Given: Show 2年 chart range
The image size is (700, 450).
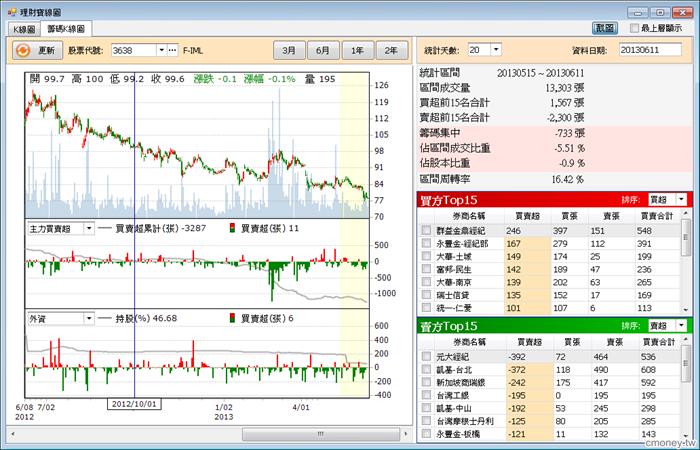Looking at the screenshot, I should 392,50.
